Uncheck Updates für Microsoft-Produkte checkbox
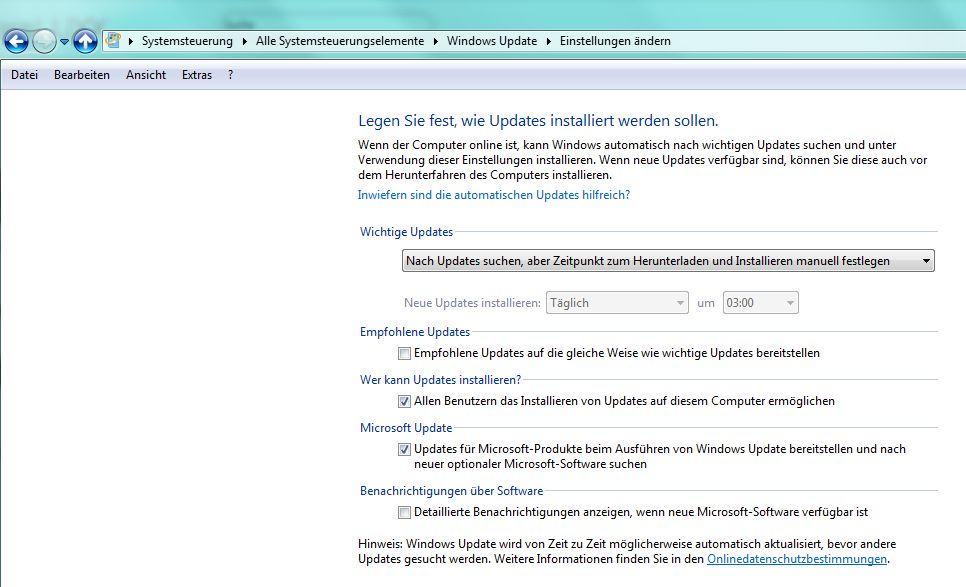966x587 pixels. point(404,450)
